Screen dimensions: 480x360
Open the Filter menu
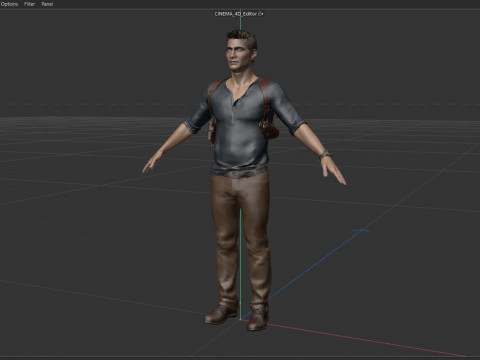tap(29, 4)
